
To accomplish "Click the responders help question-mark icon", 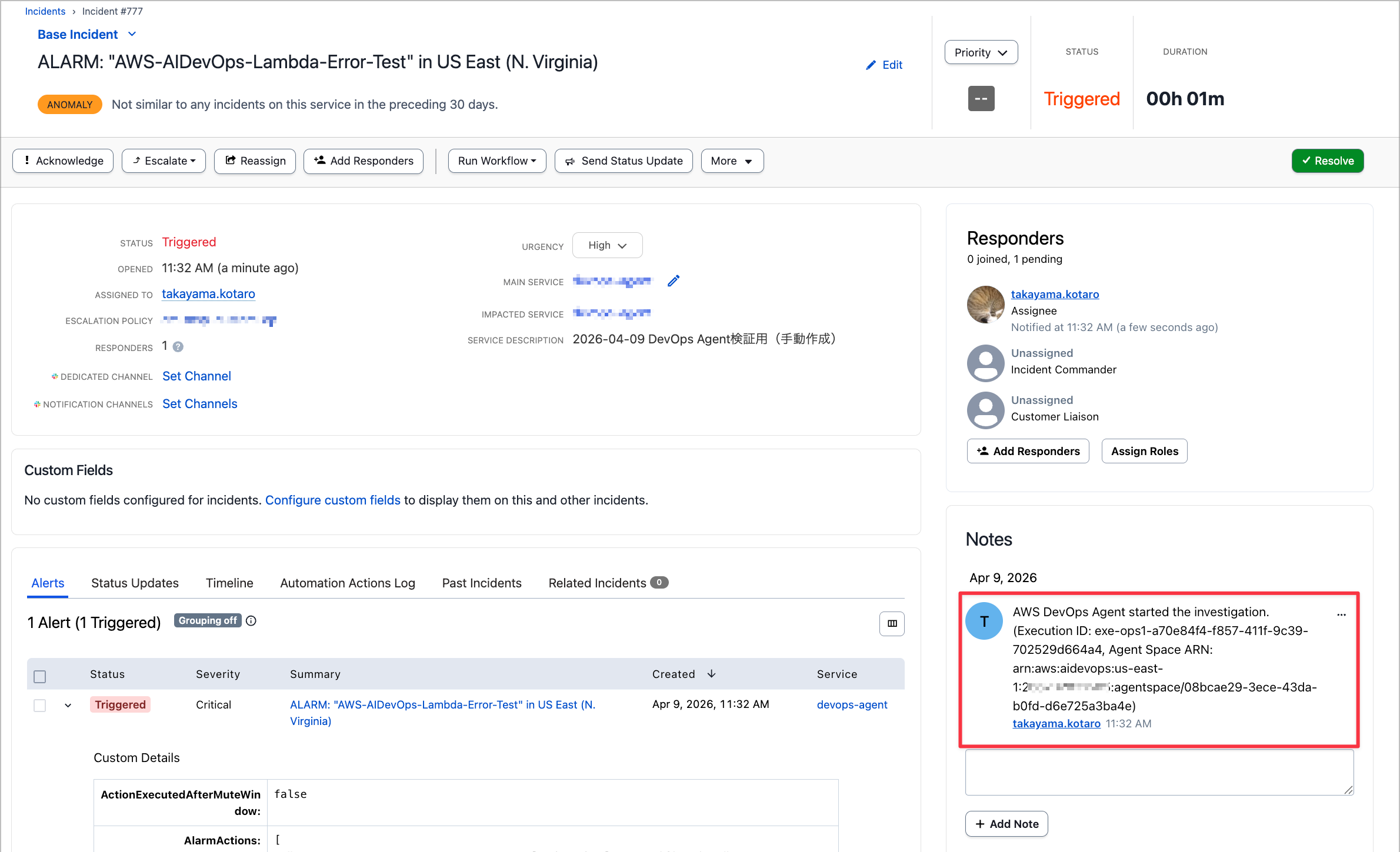I will click(178, 347).
